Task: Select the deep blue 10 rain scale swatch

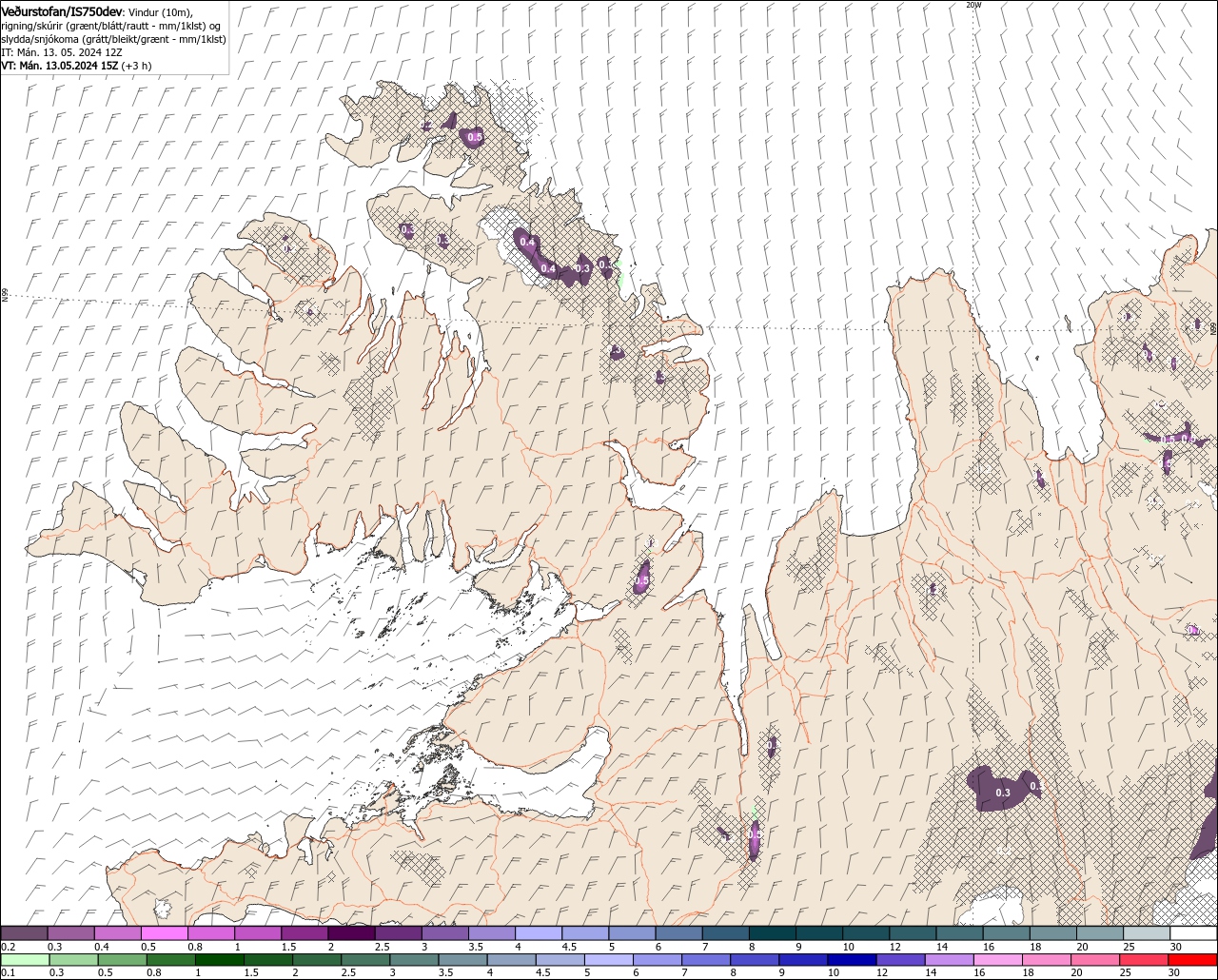Action: 852,959
